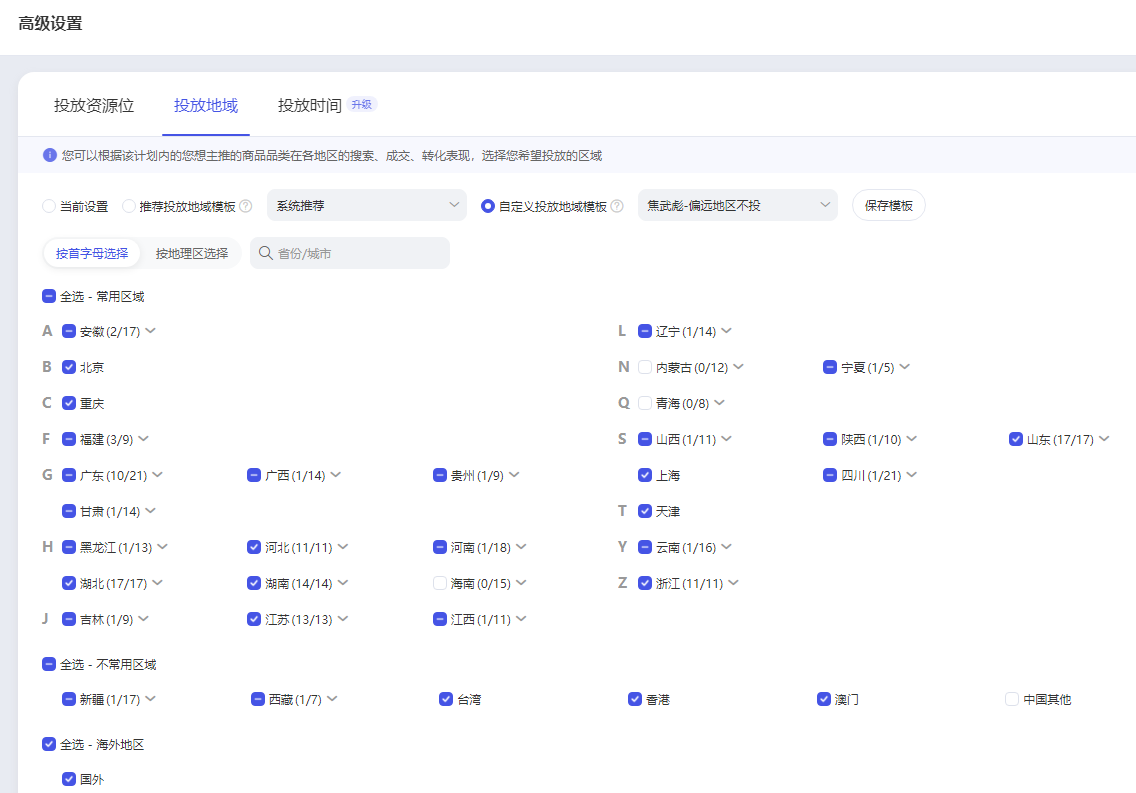Toggle the 北京 checkbox
The height and width of the screenshot is (793, 1136).
tap(69, 367)
